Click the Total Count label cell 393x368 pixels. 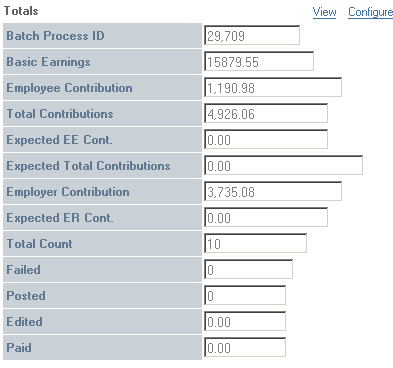[x=102, y=244]
